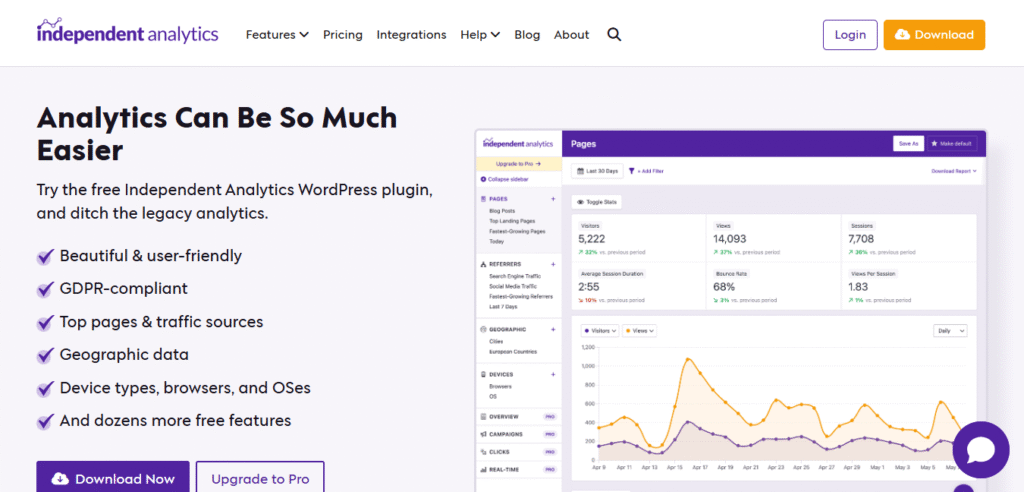The image size is (1024, 492).
Task: Click the plus icon beside Pages section
Action: click(x=553, y=199)
